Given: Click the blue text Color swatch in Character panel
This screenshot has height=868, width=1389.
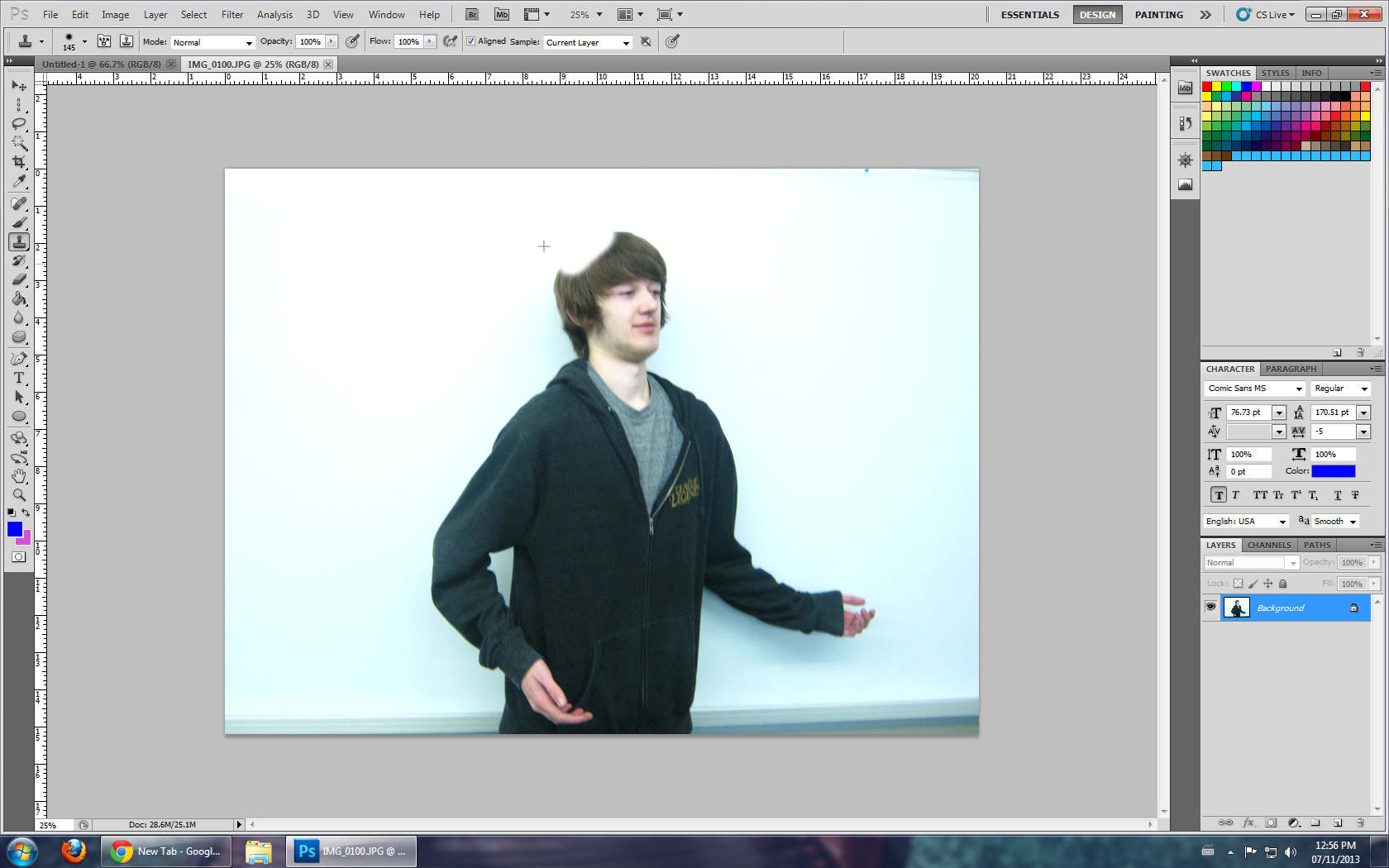Looking at the screenshot, I should [1334, 471].
